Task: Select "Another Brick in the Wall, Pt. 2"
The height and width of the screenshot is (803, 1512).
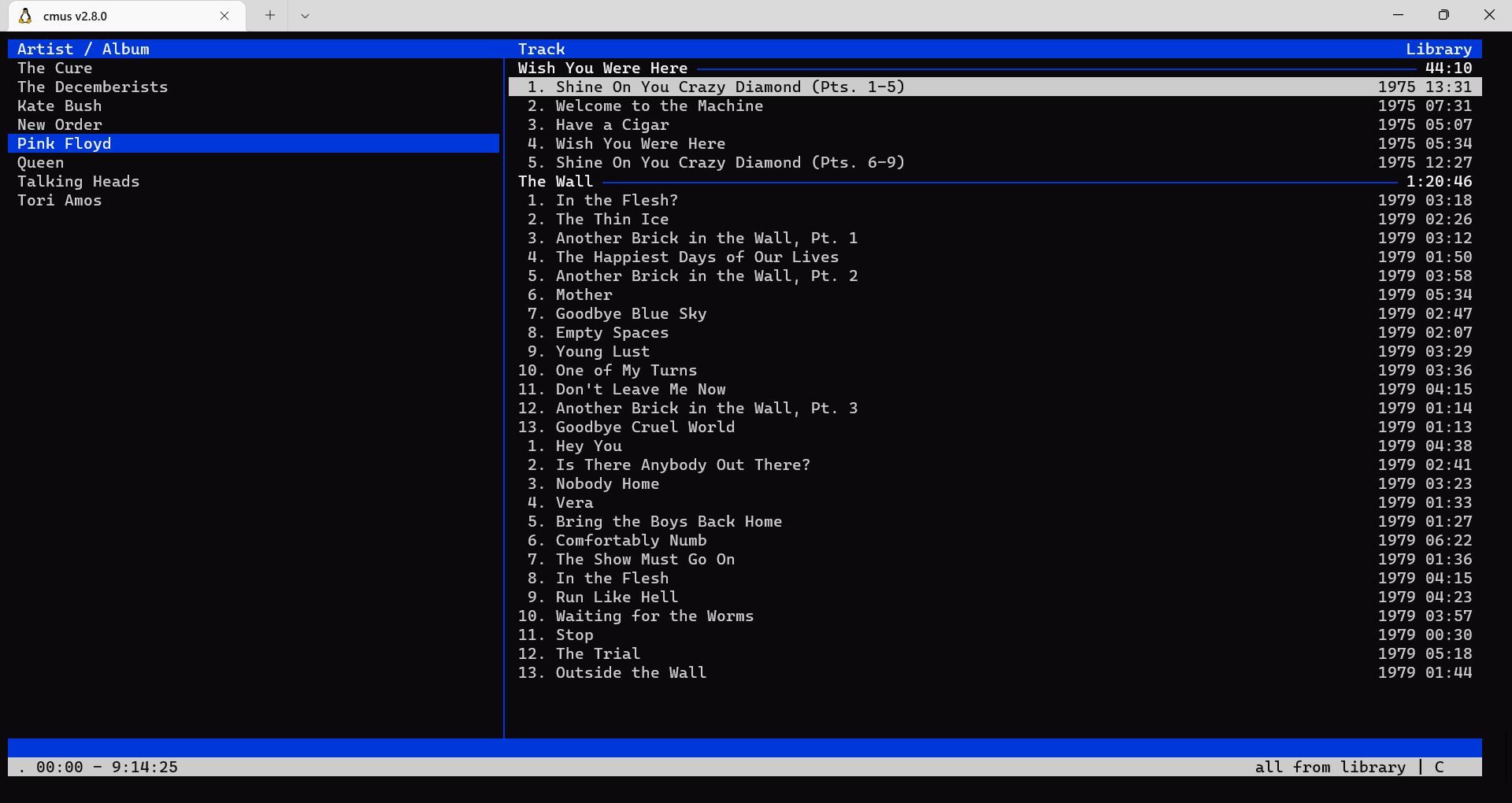Action: pos(995,276)
